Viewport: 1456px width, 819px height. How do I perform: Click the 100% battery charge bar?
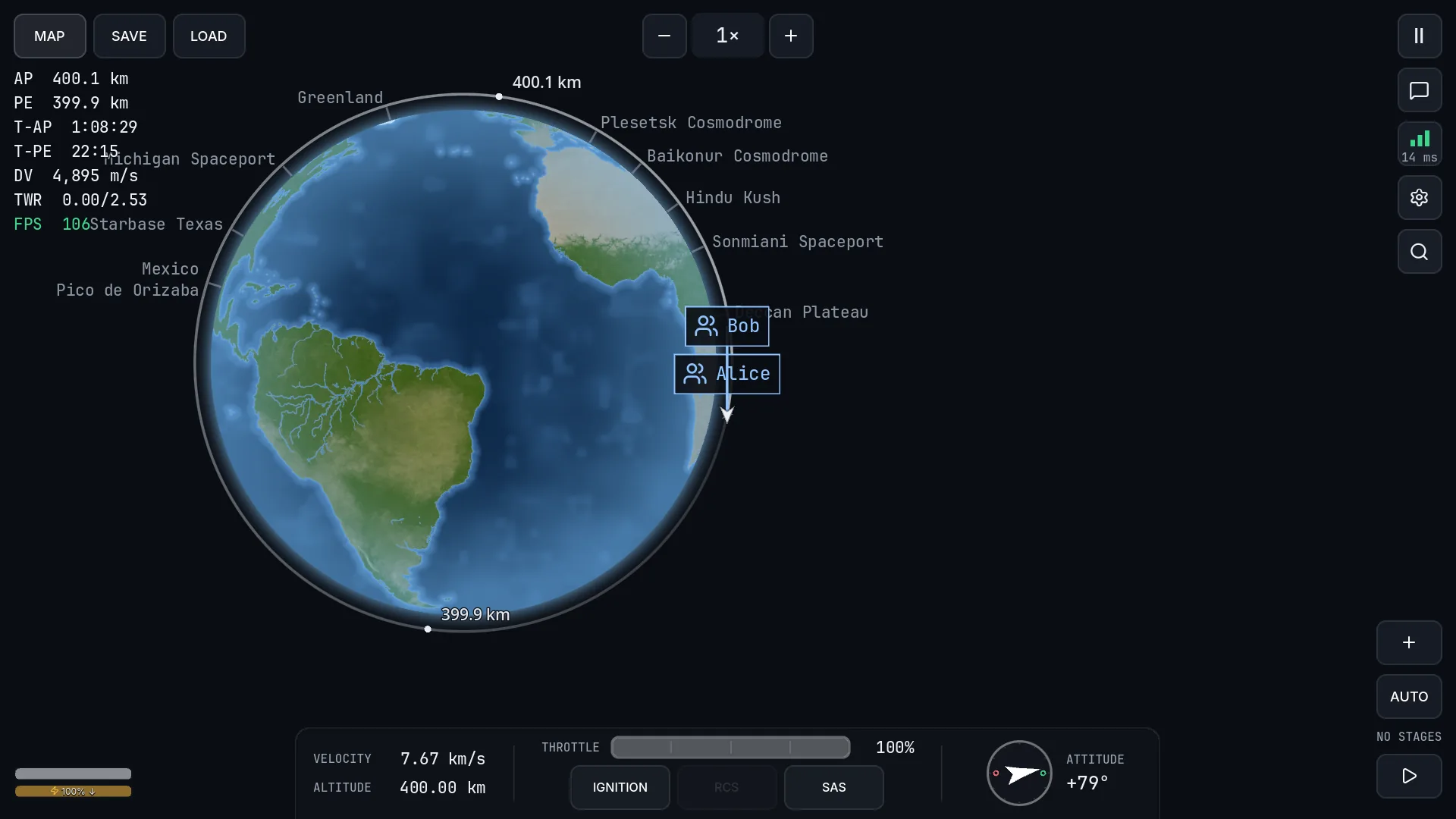point(73,791)
